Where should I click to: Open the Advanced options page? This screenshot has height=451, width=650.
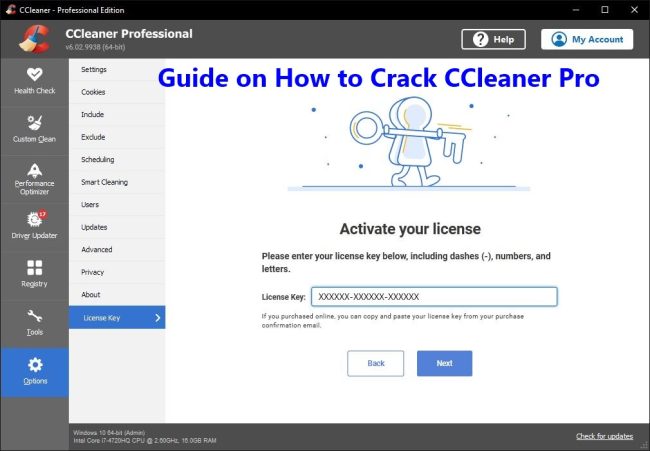click(117, 250)
